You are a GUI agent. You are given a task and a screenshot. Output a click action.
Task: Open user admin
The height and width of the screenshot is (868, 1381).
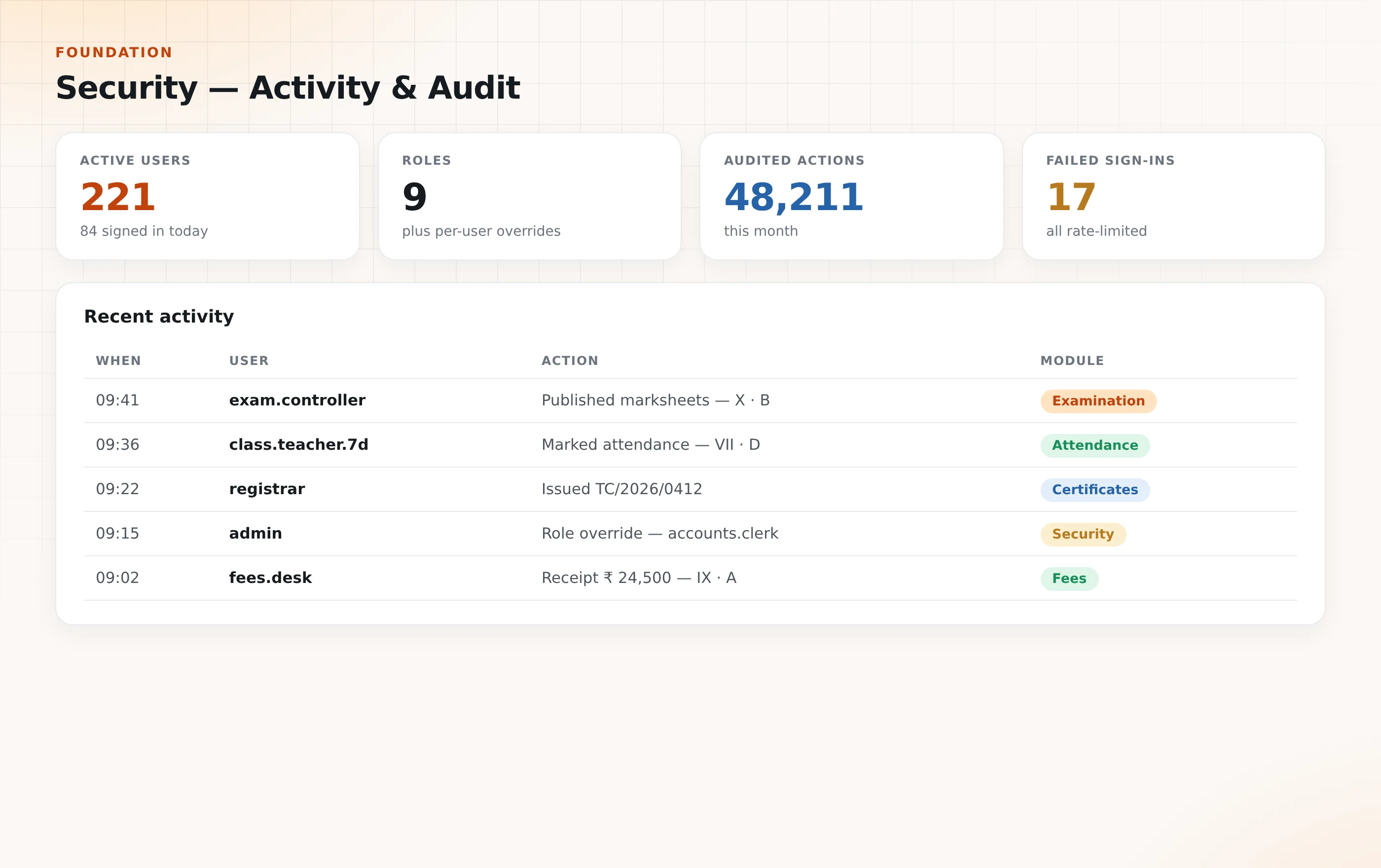(255, 533)
